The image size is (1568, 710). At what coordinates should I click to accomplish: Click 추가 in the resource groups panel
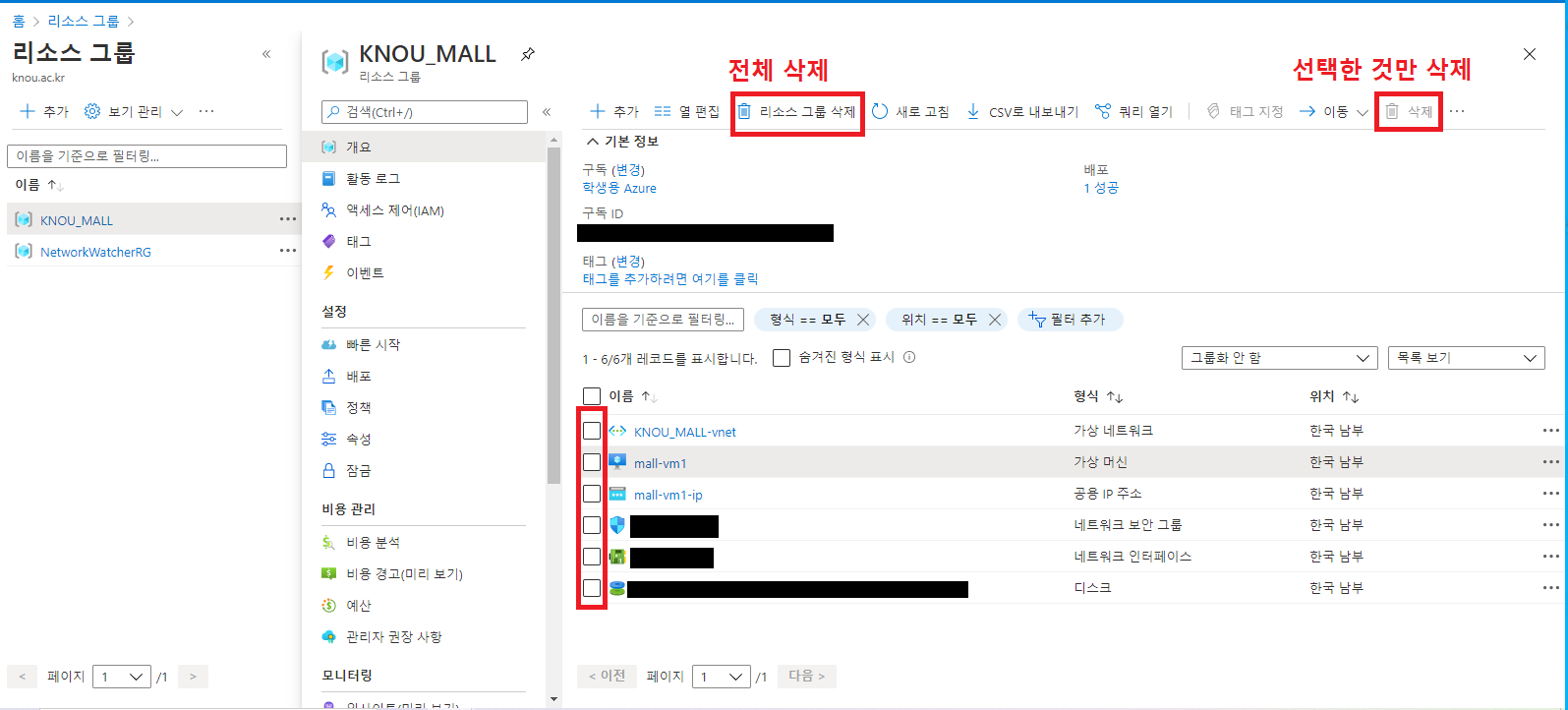[44, 112]
